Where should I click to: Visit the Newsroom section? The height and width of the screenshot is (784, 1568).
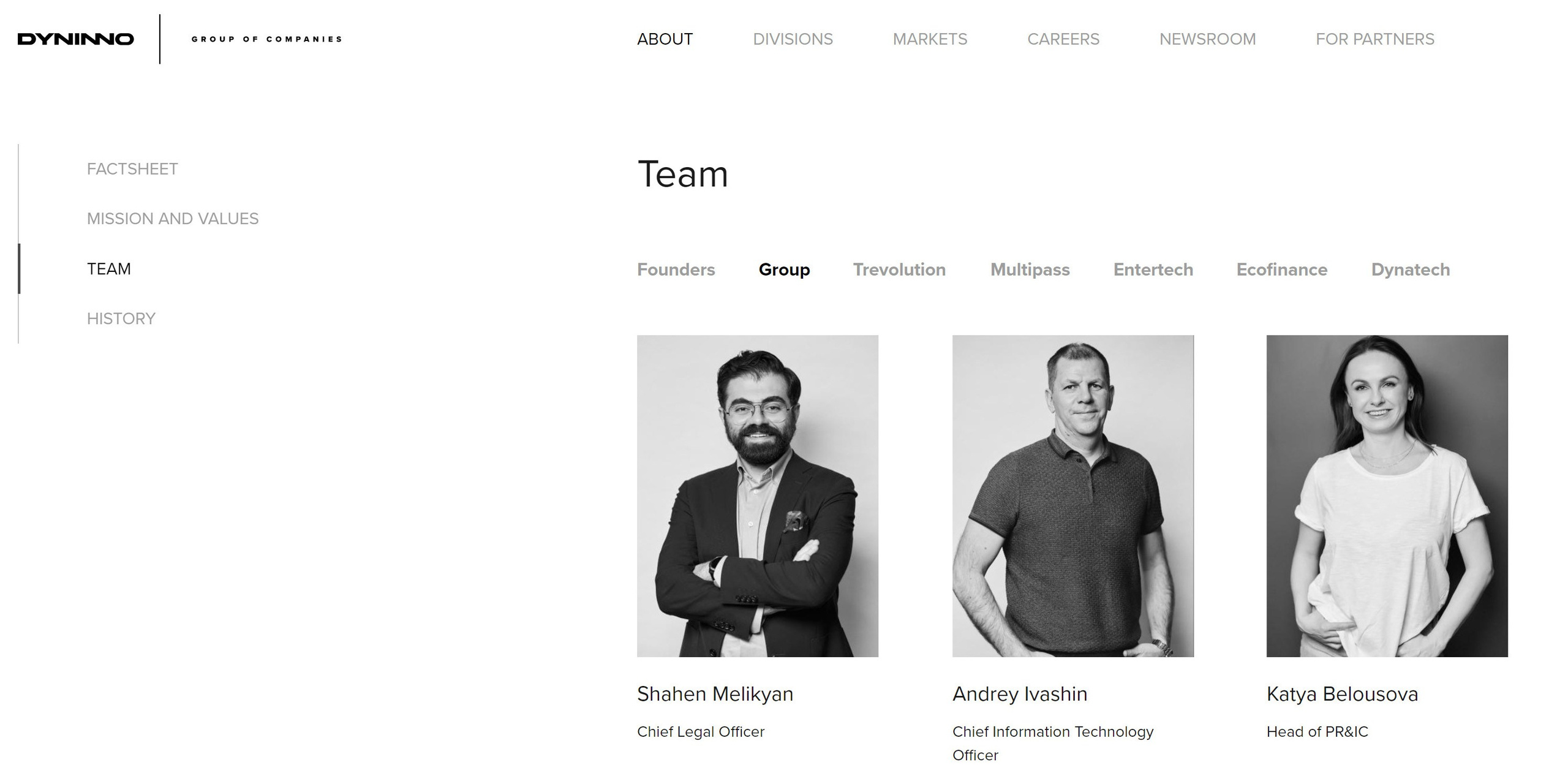click(1207, 39)
